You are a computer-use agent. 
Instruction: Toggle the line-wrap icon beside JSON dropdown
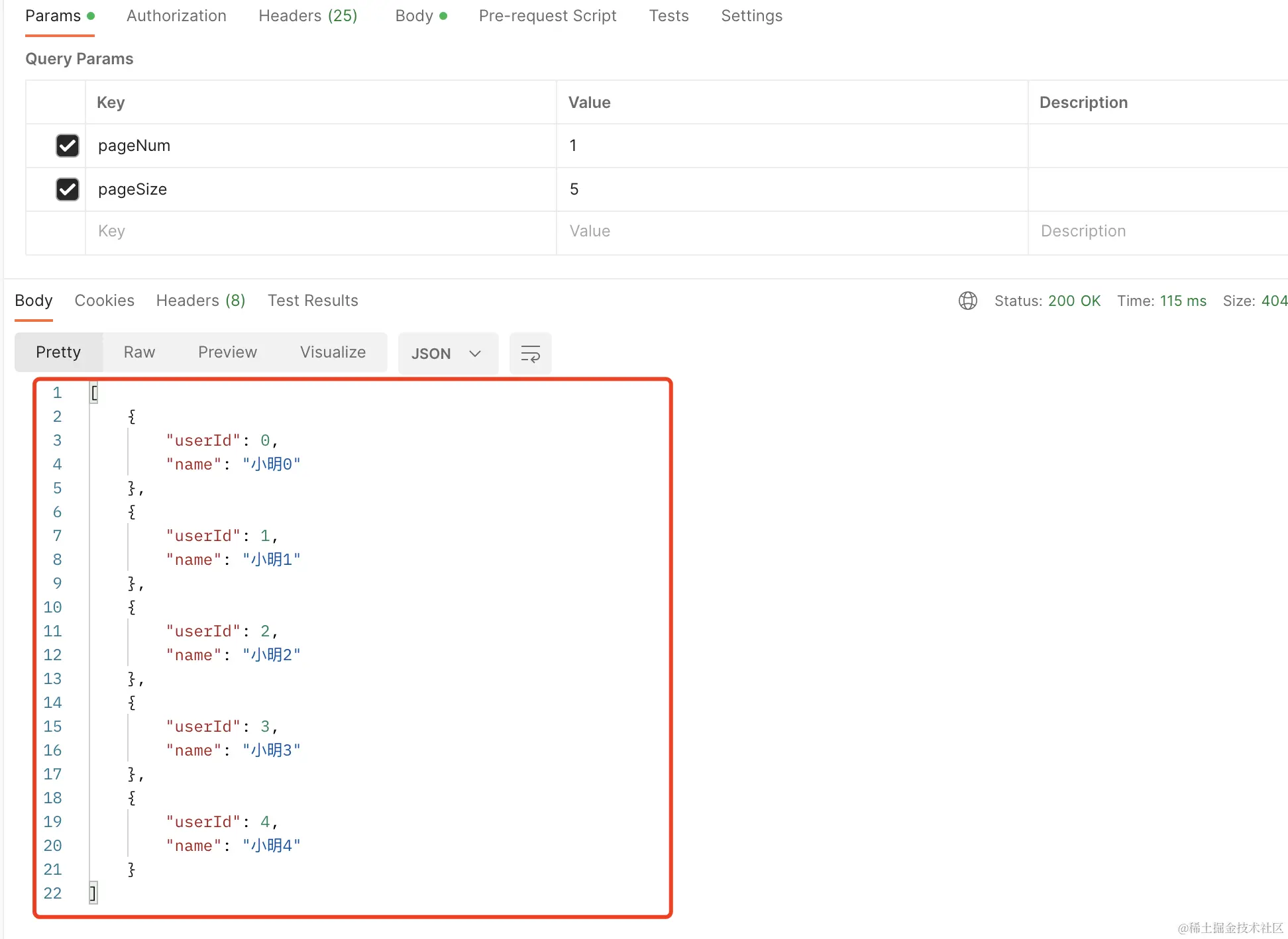point(530,353)
